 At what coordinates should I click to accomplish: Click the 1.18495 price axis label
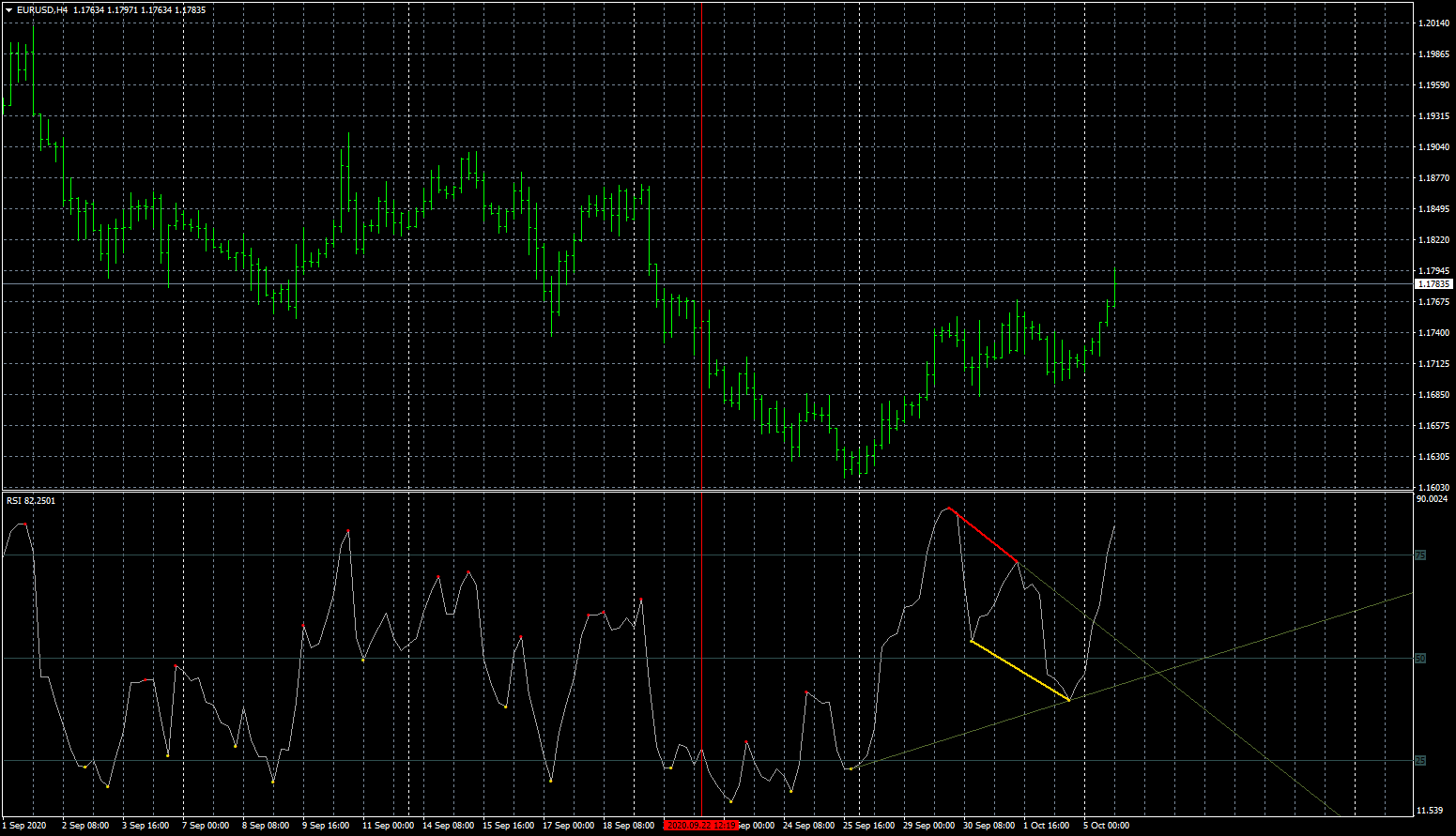click(x=1433, y=209)
